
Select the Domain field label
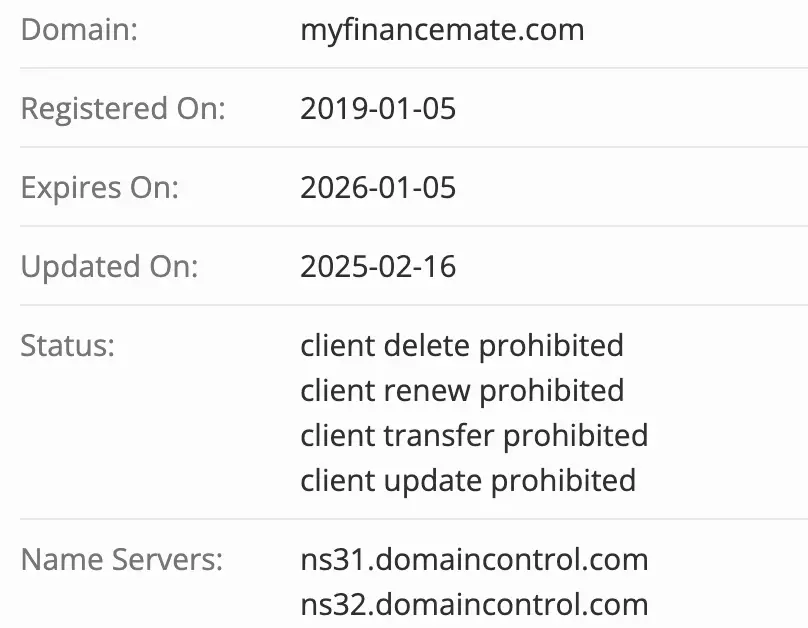point(79,29)
